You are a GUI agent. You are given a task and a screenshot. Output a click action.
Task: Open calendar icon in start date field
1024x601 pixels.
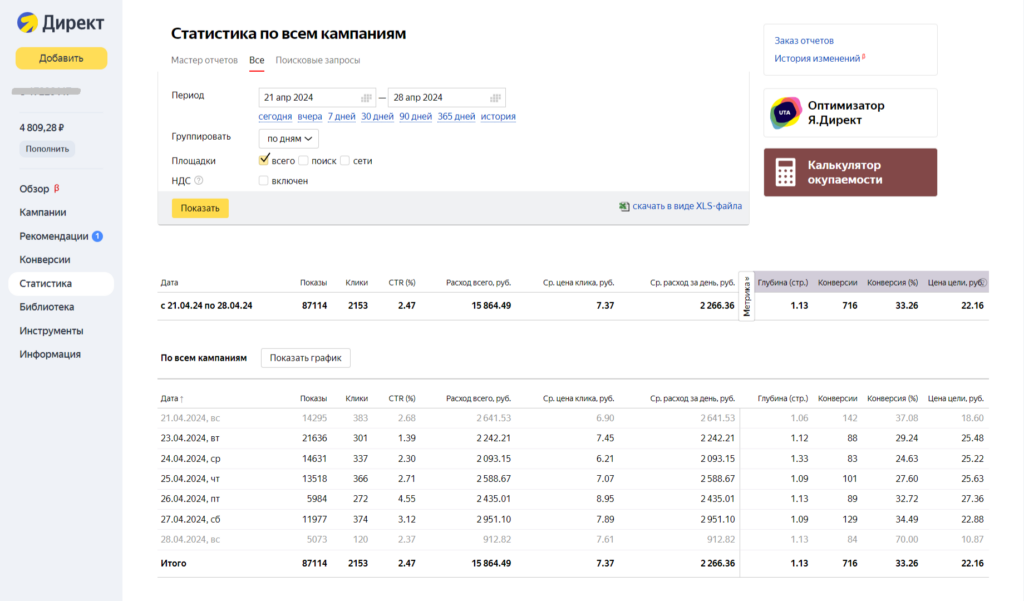pyautogui.click(x=366, y=98)
